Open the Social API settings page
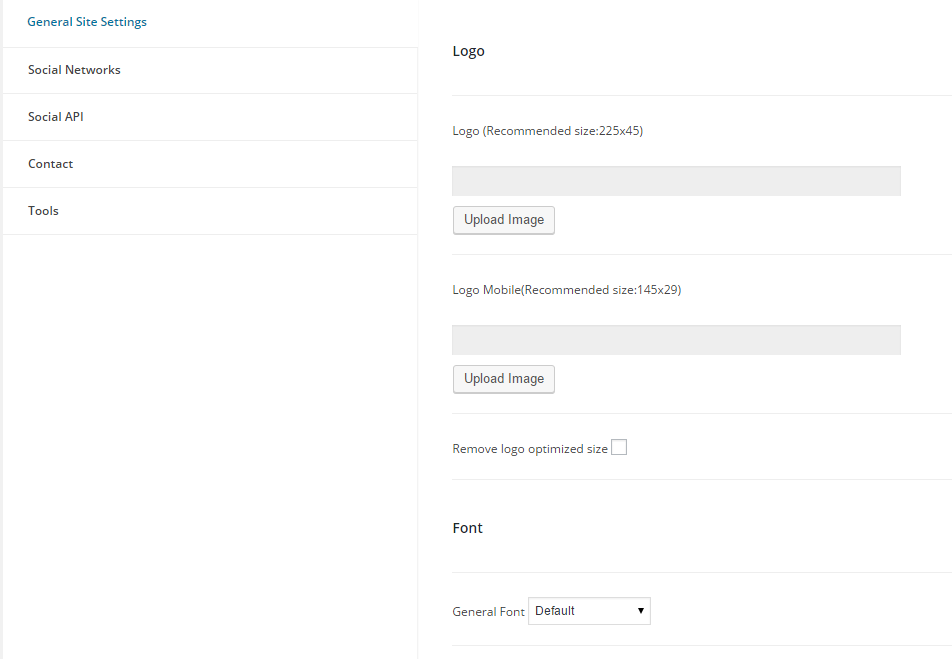The height and width of the screenshot is (659, 952). pos(56,117)
